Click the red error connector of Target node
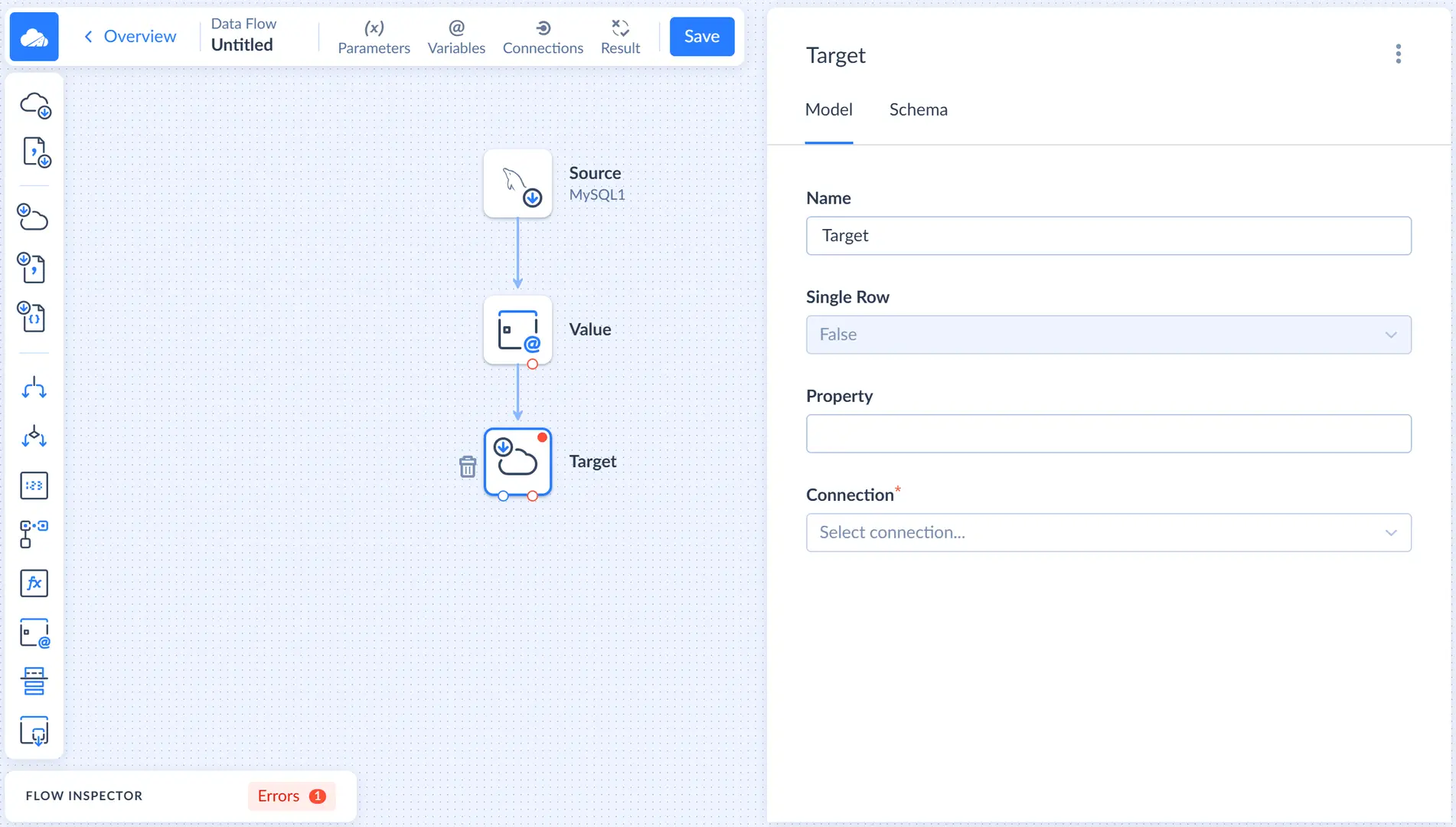1456x827 pixels. (x=533, y=496)
